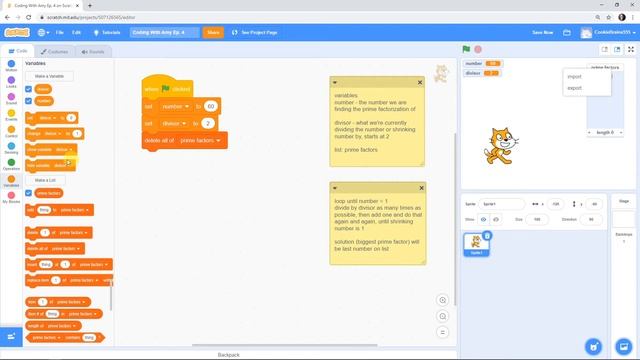Show sprite using the eye icon
Image resolution: width=640 pixels, height=360 pixels.
point(483,220)
